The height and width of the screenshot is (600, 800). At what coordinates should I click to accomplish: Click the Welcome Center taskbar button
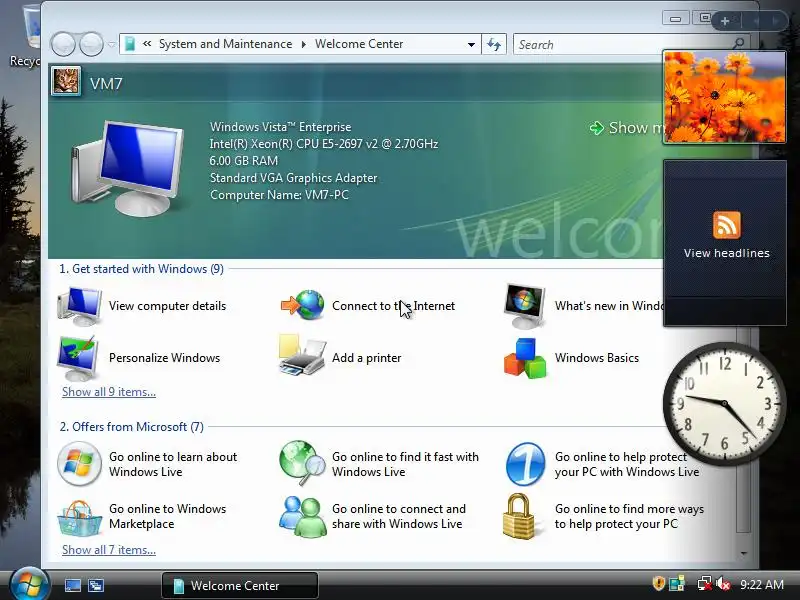(240, 585)
